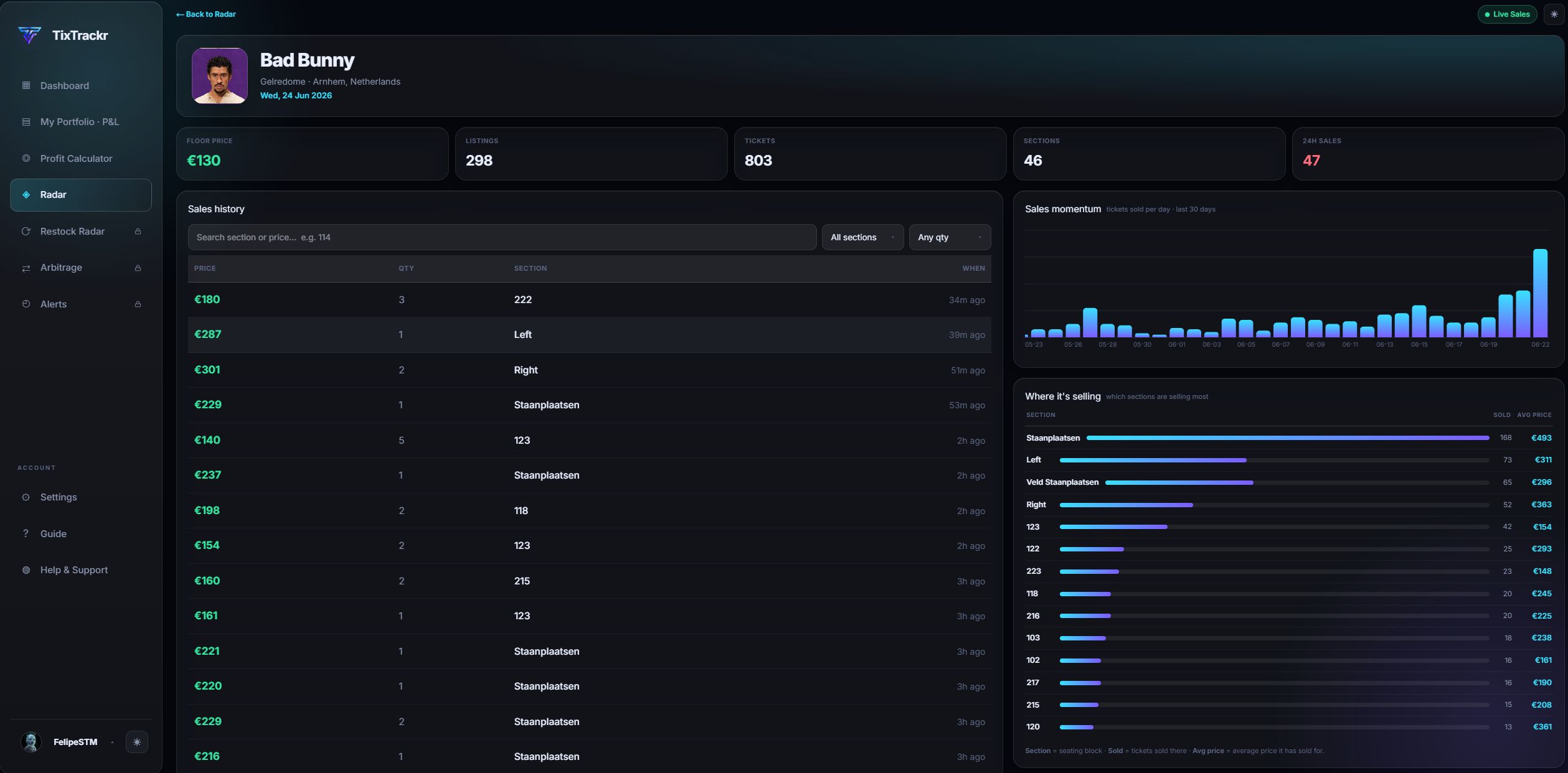This screenshot has width=1568, height=773.
Task: Click the lock icon beside Arbitrage
Action: point(138,268)
